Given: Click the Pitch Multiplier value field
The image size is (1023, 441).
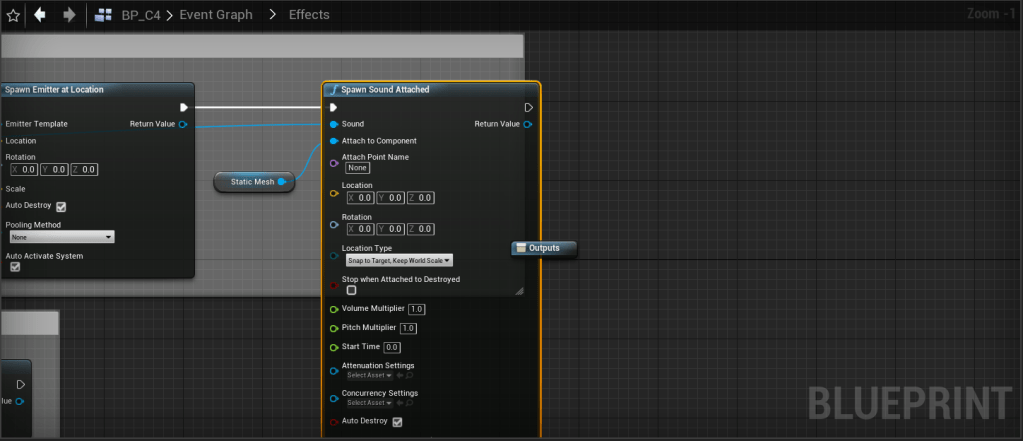Looking at the screenshot, I should click(x=408, y=328).
